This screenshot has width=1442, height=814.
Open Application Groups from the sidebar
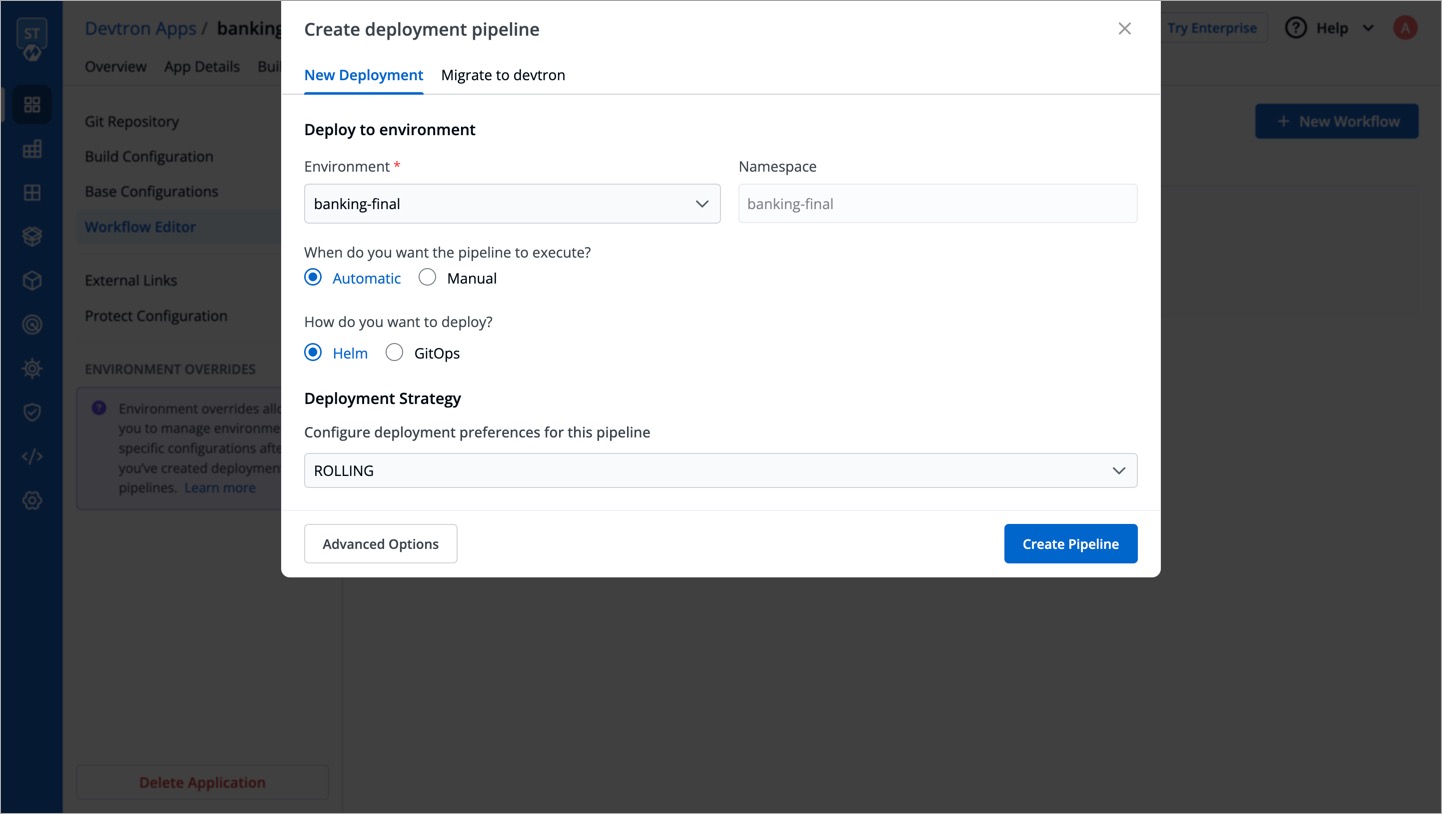tap(32, 191)
